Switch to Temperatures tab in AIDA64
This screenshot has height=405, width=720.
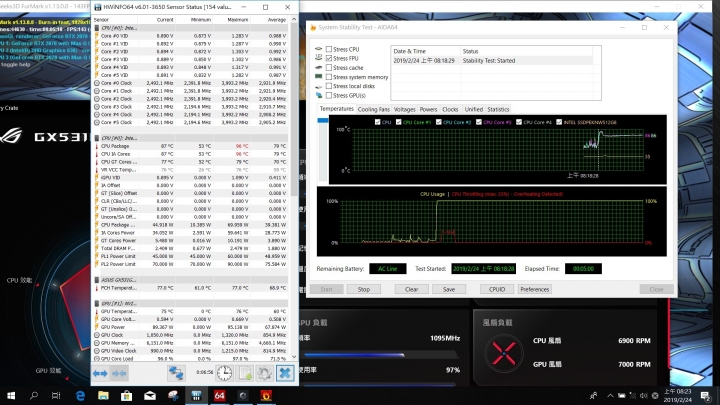pyautogui.click(x=337, y=109)
